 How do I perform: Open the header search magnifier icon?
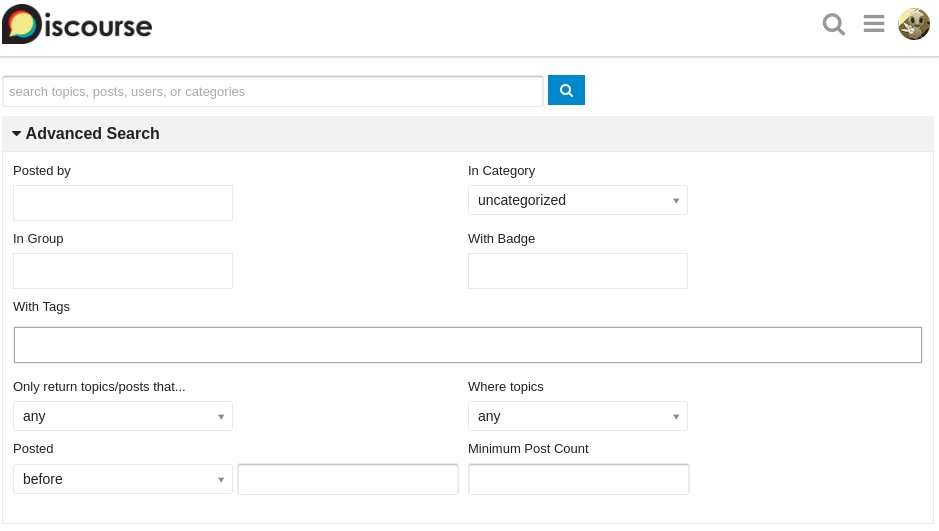click(x=833, y=24)
